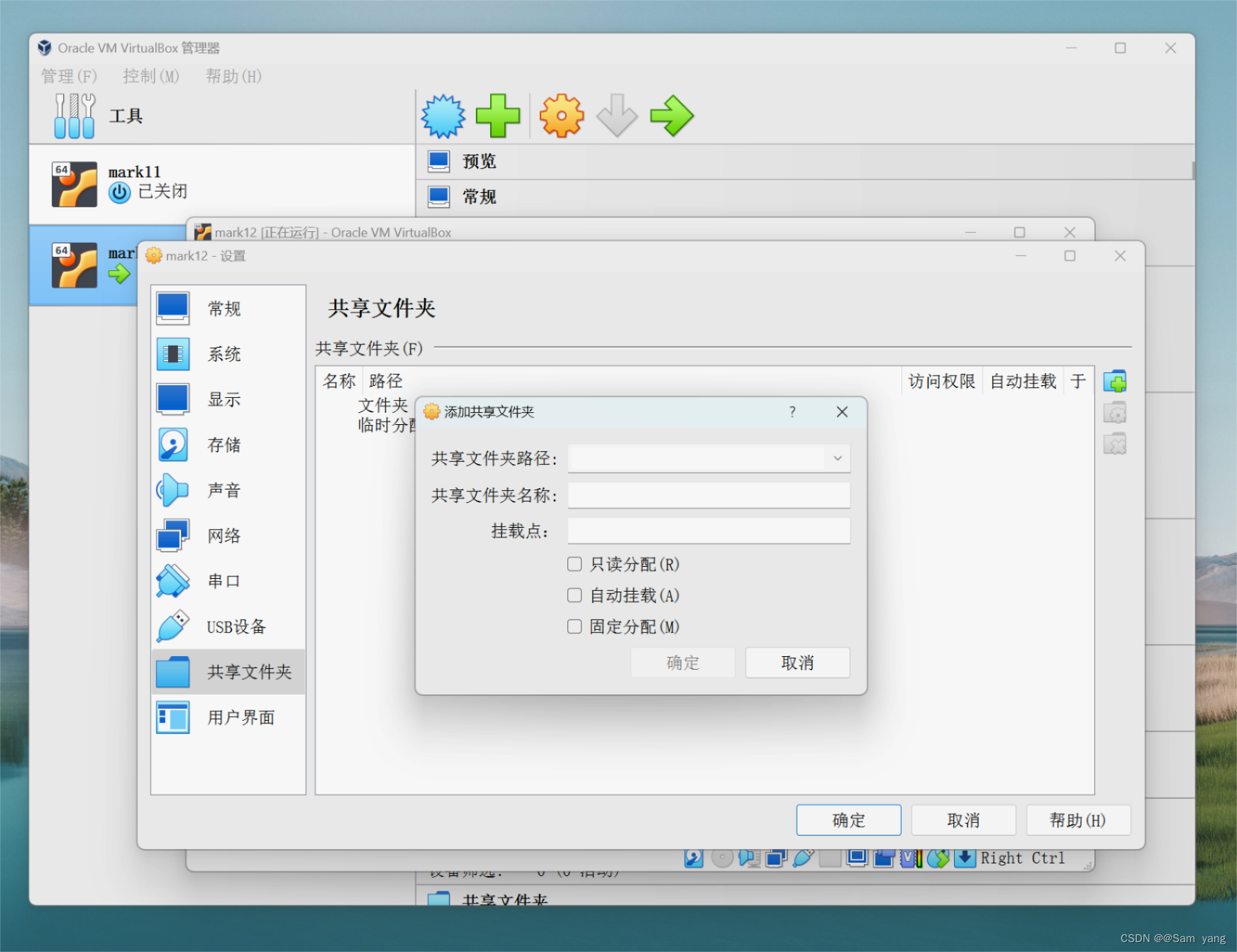
Task: Click the 已关闭 status of mark11
Action: (x=162, y=192)
